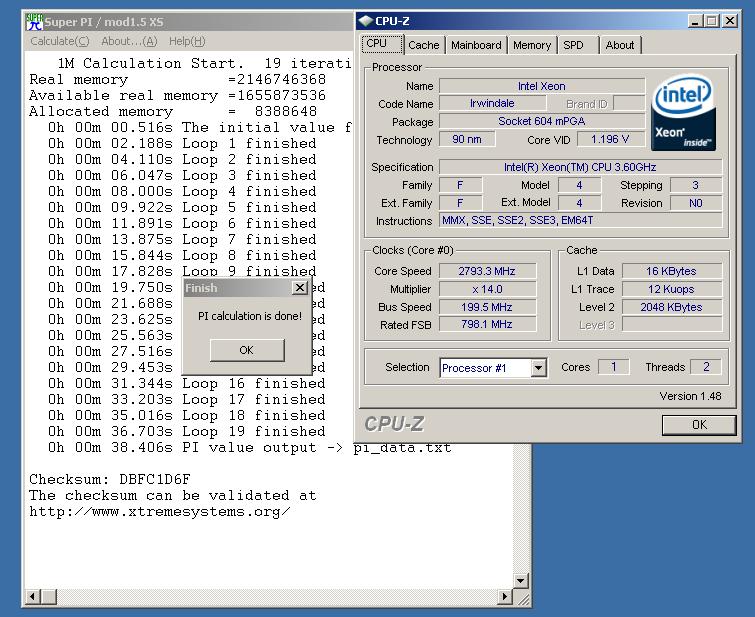Image resolution: width=755 pixels, height=617 pixels.
Task: Click the Socket 604 mPGA package value
Action: 542,121
